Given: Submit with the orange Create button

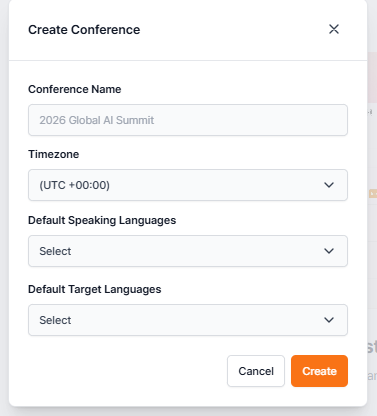Looking at the screenshot, I should click(319, 371).
